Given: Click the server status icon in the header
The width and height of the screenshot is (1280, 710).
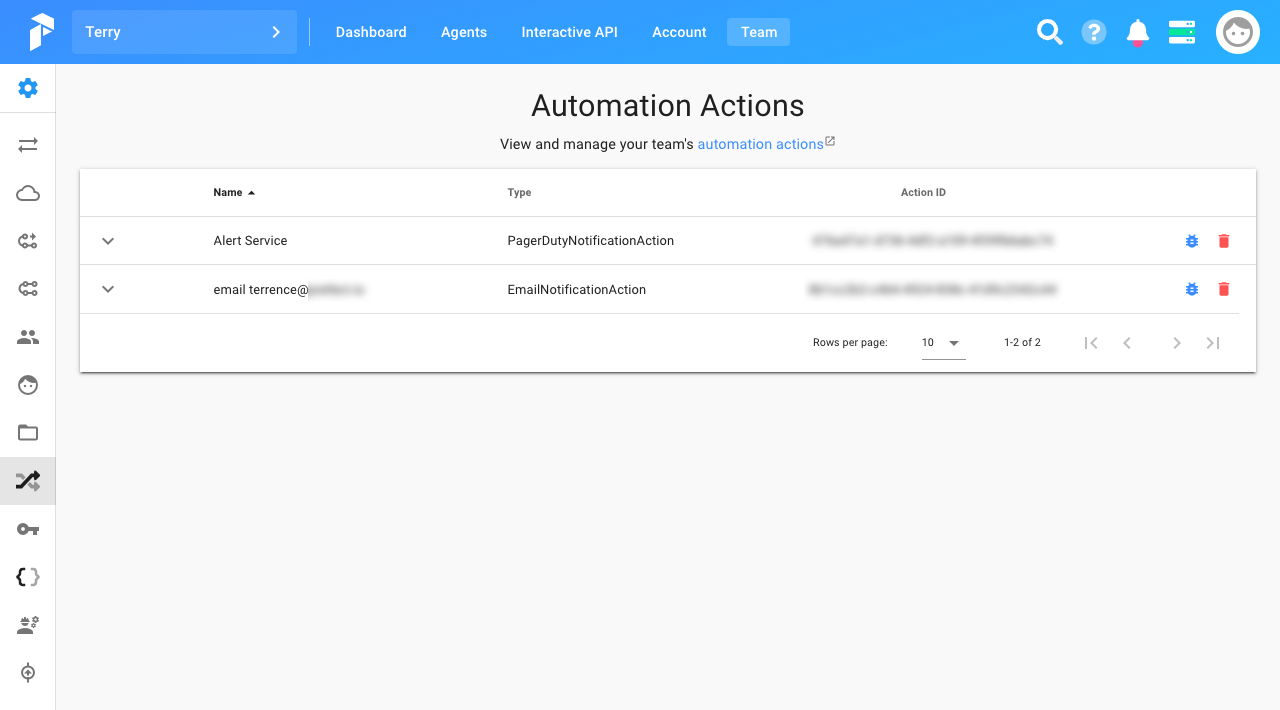Looking at the screenshot, I should 1182,32.
